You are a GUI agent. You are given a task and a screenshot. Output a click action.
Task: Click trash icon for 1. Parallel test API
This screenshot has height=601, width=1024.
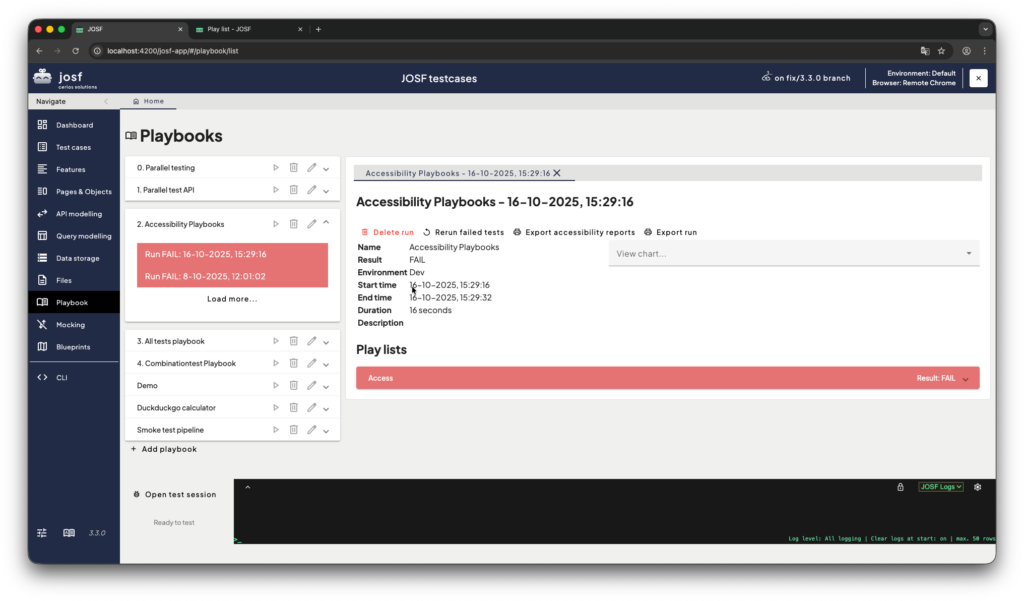pyautogui.click(x=294, y=190)
